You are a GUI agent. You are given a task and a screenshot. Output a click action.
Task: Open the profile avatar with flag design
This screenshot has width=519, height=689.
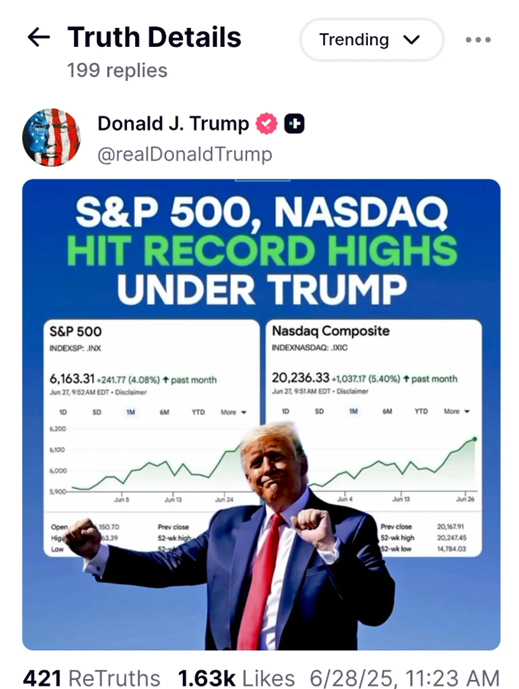pyautogui.click(x=51, y=138)
